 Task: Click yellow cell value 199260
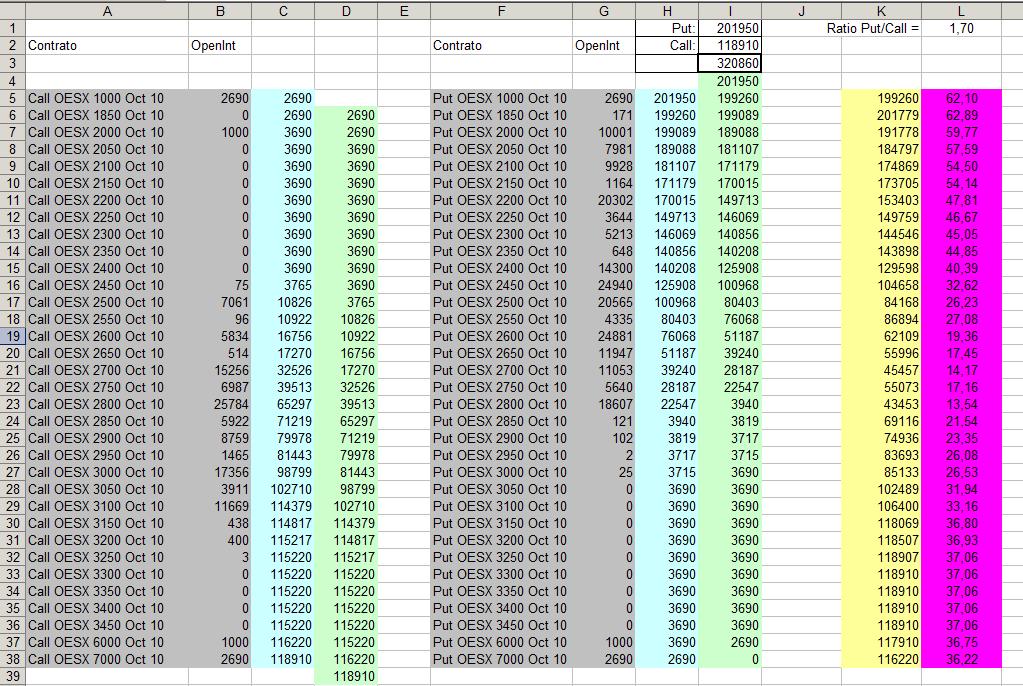881,98
